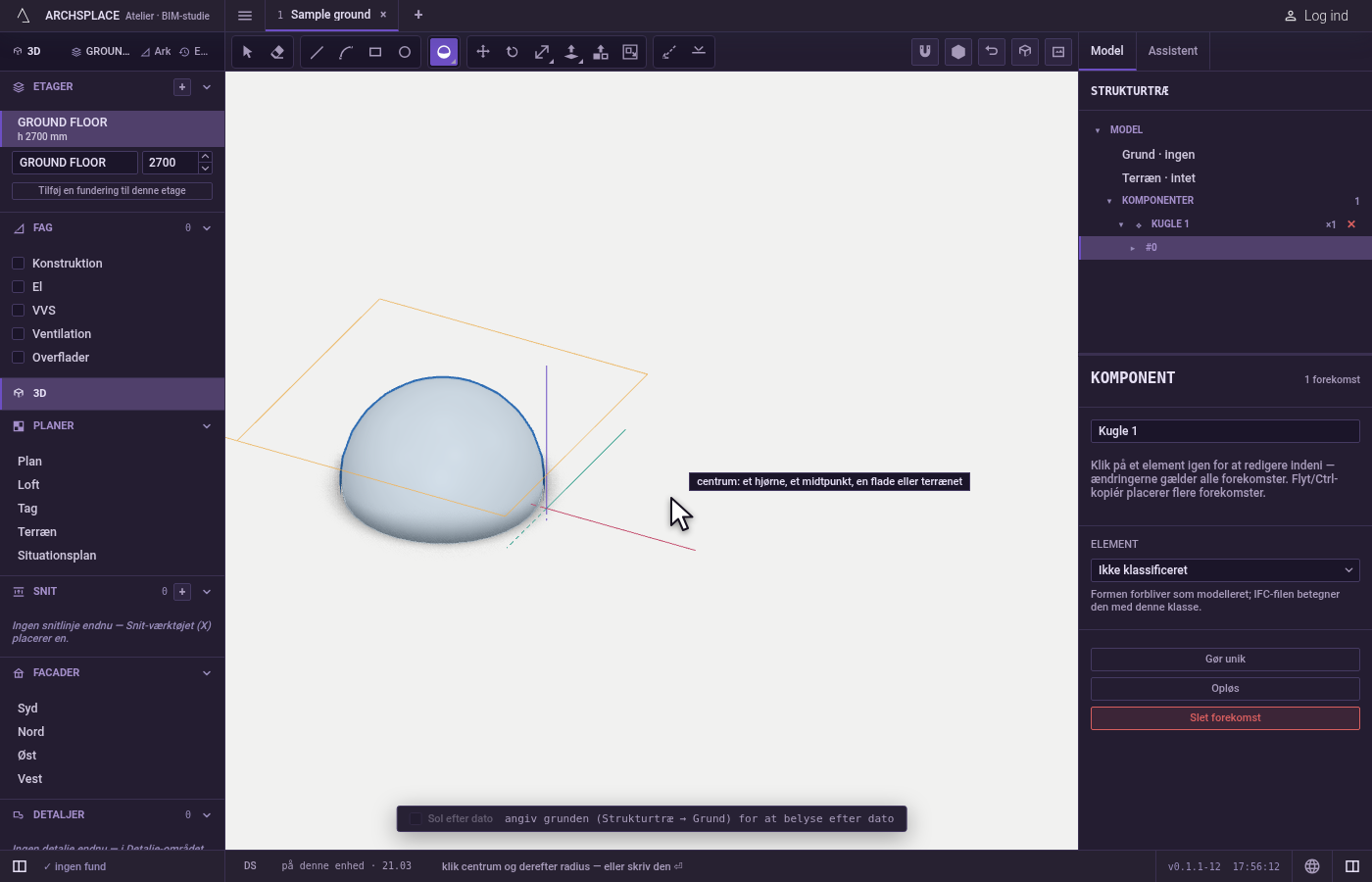
Task: Collapse the FACADER section chevron
Action: (x=207, y=673)
